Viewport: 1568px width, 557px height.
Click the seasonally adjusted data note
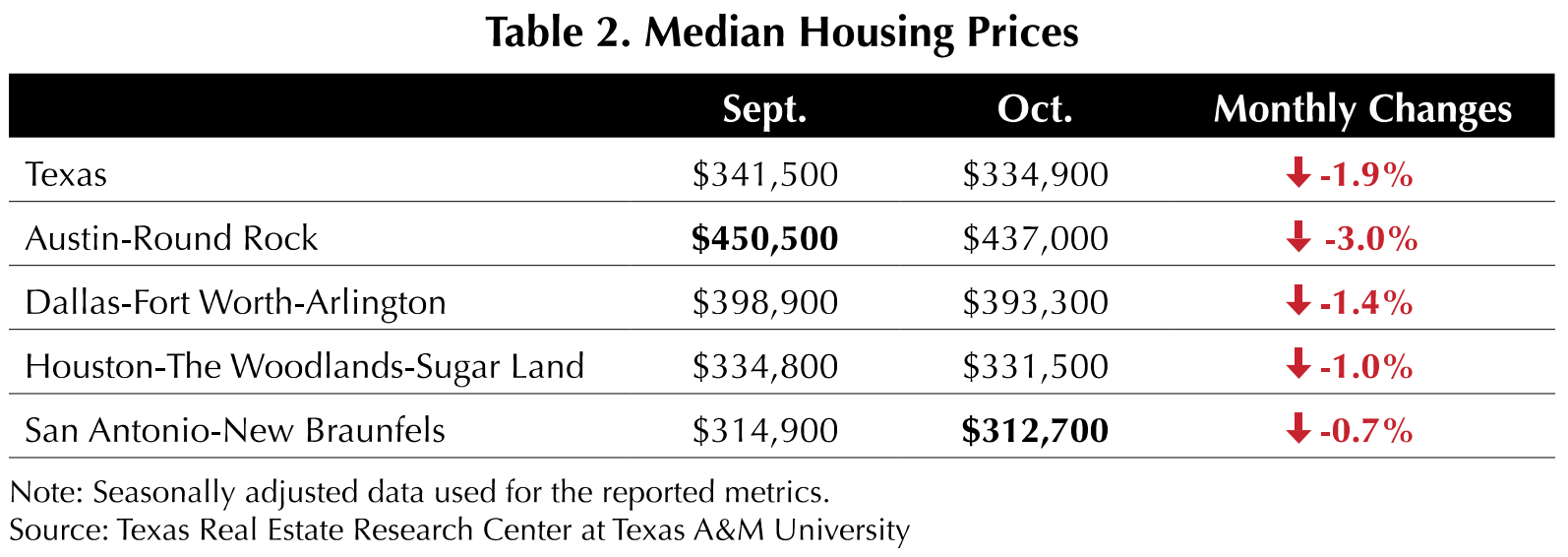[x=420, y=492]
